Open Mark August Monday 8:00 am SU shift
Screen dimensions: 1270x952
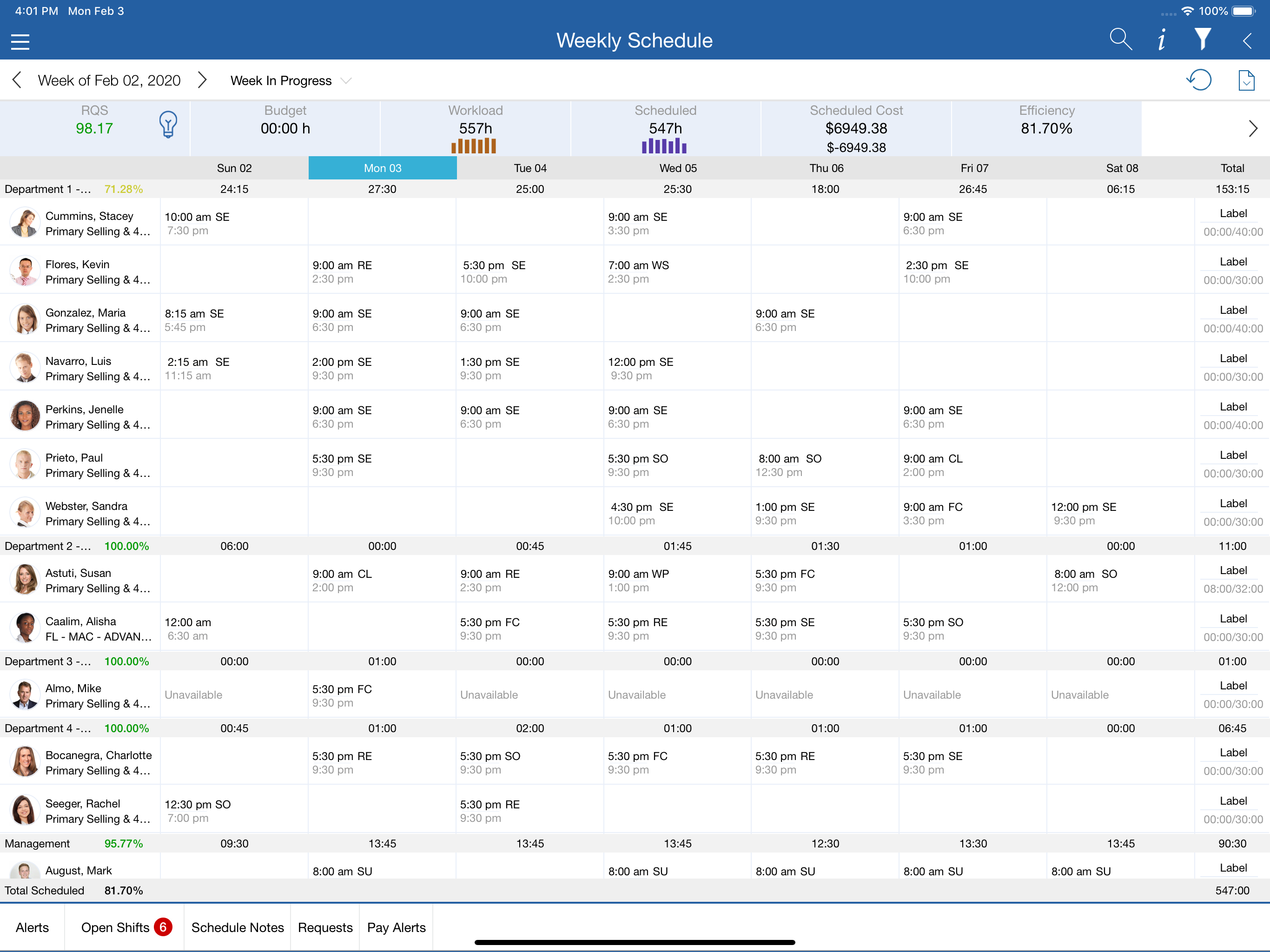383,866
